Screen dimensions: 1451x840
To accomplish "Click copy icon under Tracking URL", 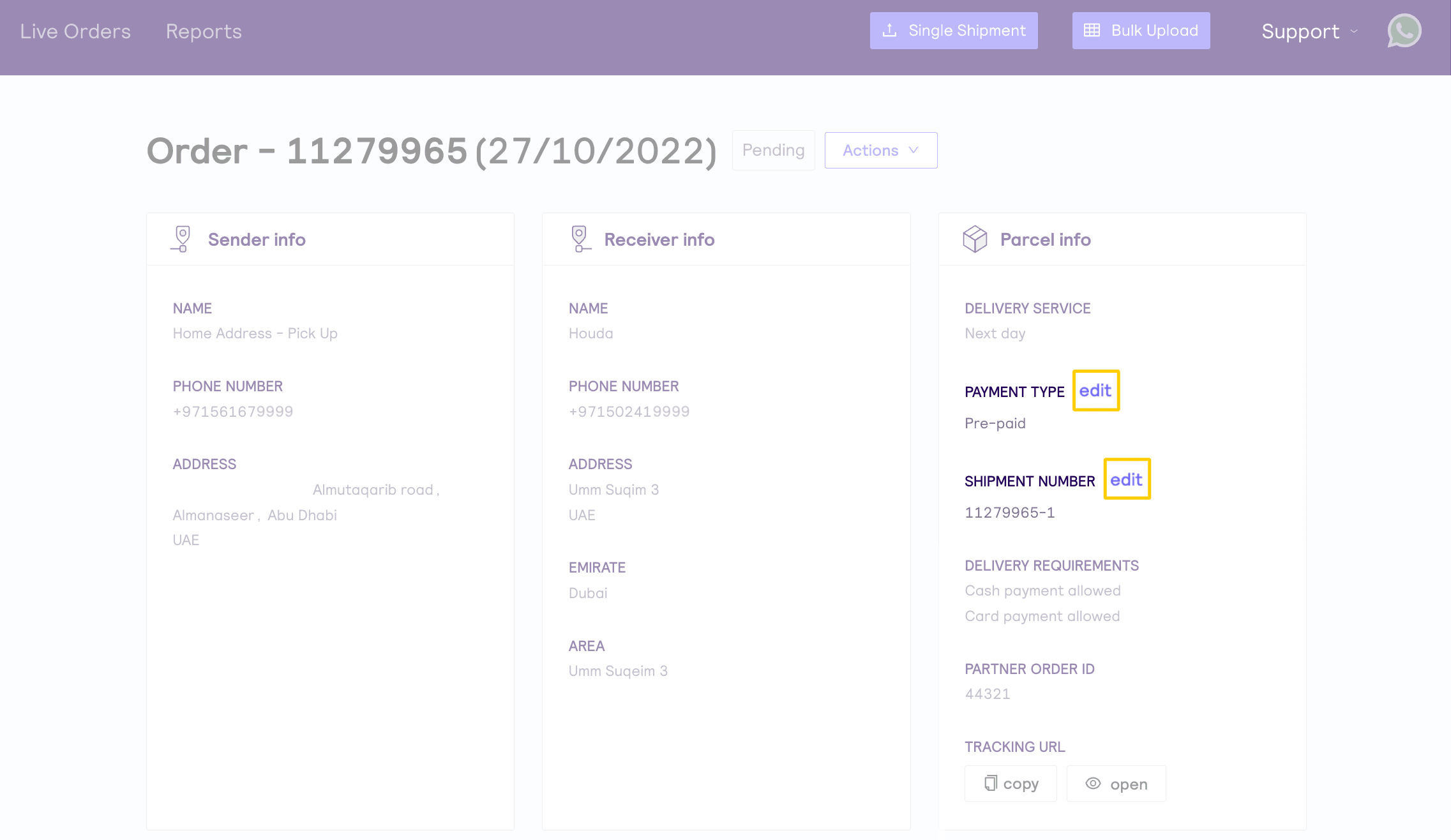I will click(990, 783).
